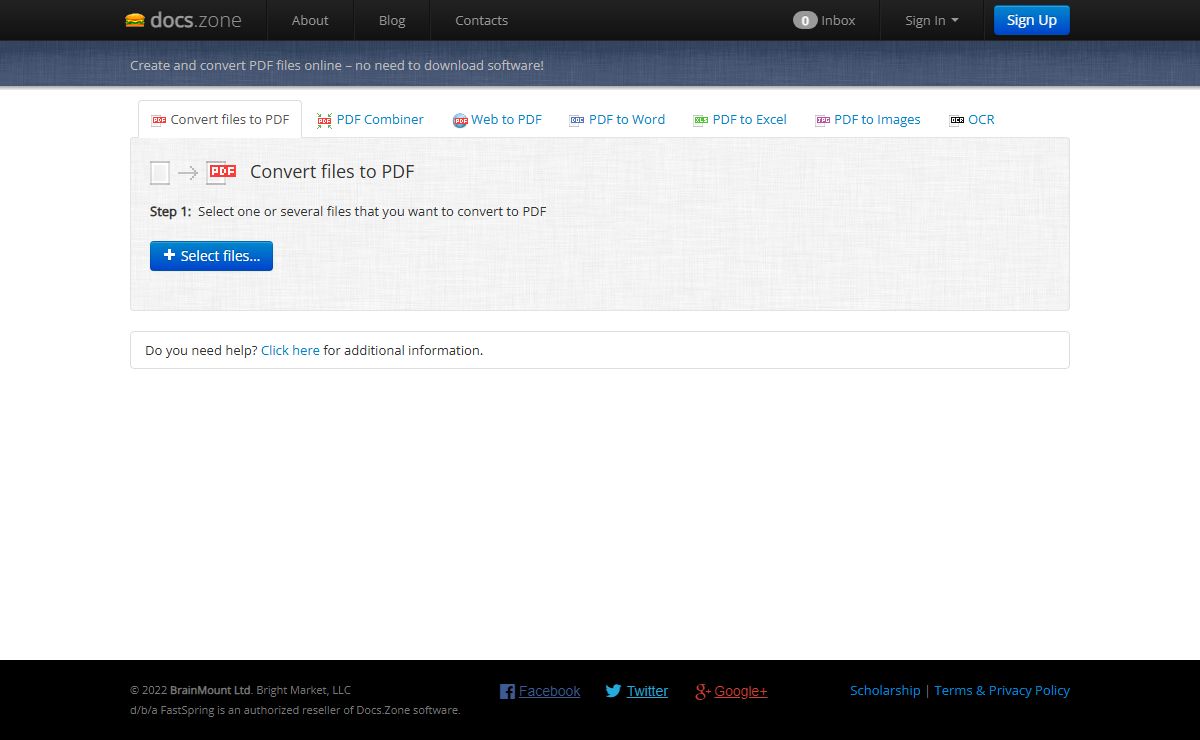Click the docs.zone logo text
The height and width of the screenshot is (740, 1200).
pos(196,20)
